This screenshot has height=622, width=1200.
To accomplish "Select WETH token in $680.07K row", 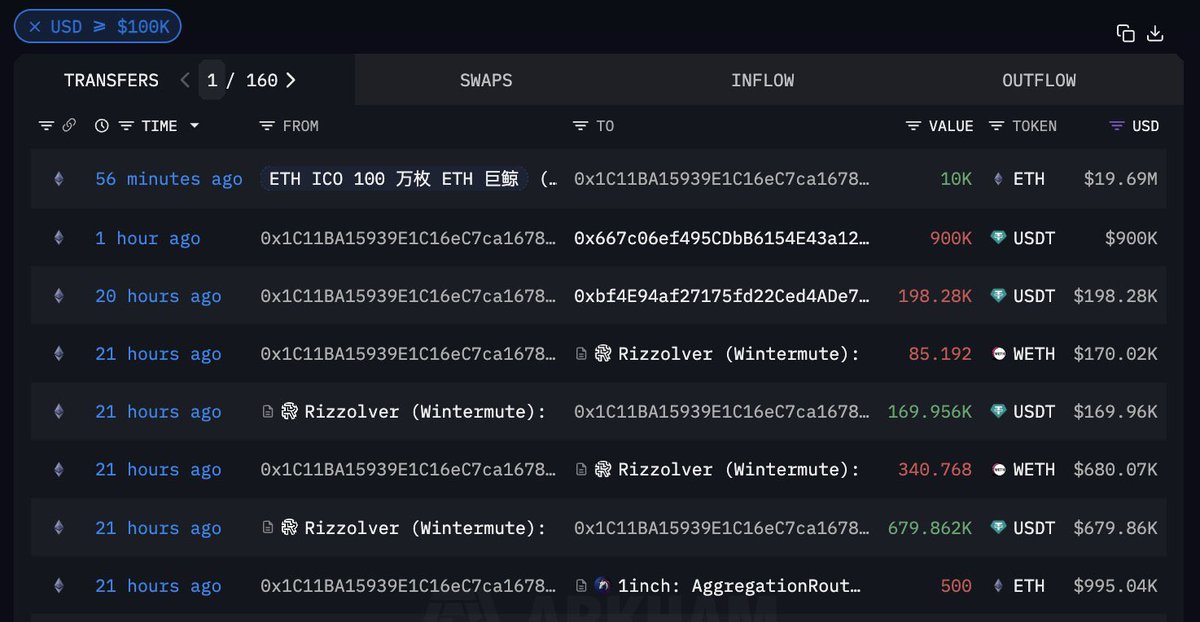I will [1022, 470].
